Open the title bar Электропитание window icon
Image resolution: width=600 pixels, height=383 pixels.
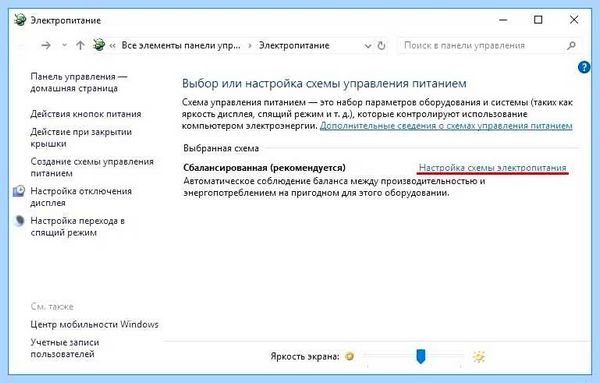click(x=20, y=20)
